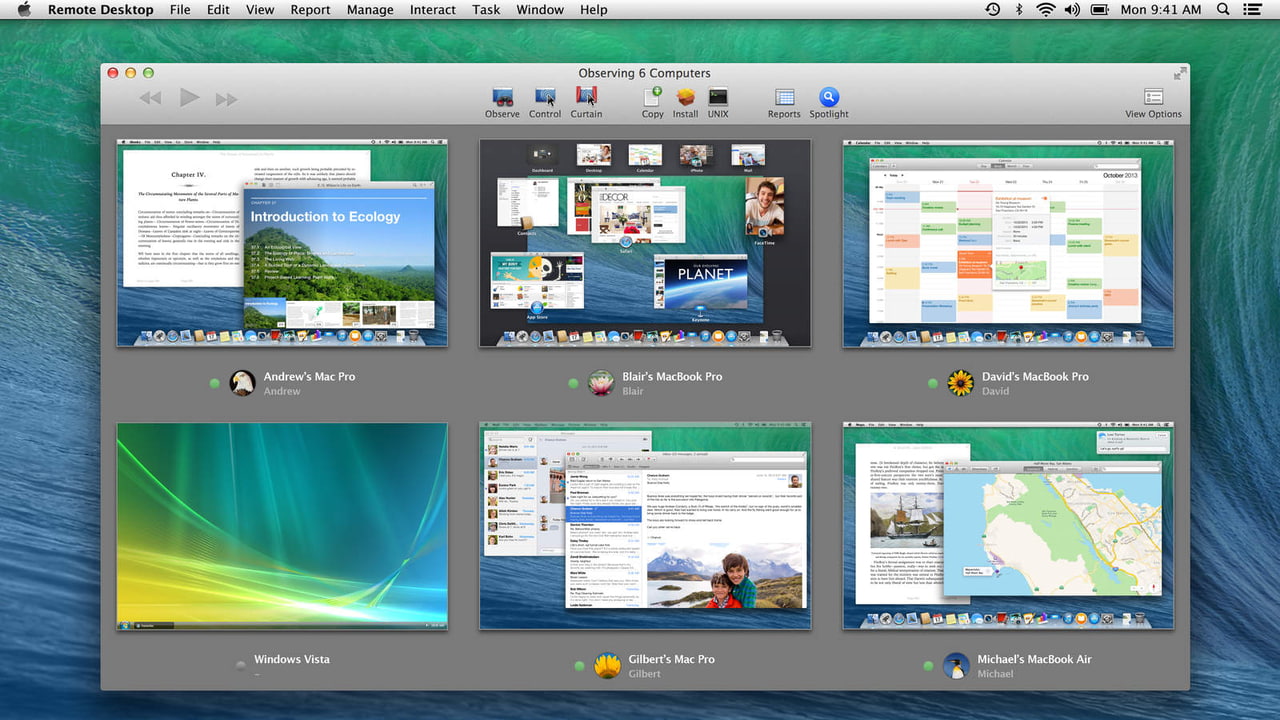
Task: Click the "Blair's MacBook Pro" label
Action: 672,376
